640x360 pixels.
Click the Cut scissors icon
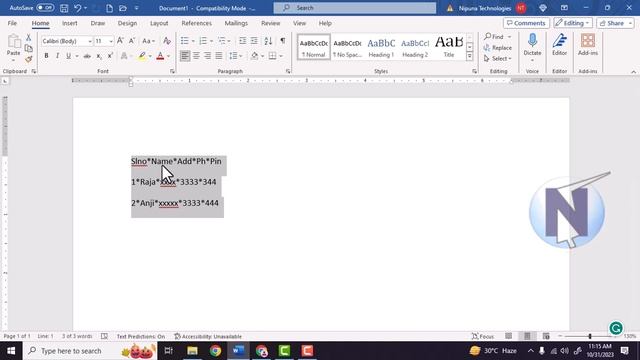click(29, 38)
